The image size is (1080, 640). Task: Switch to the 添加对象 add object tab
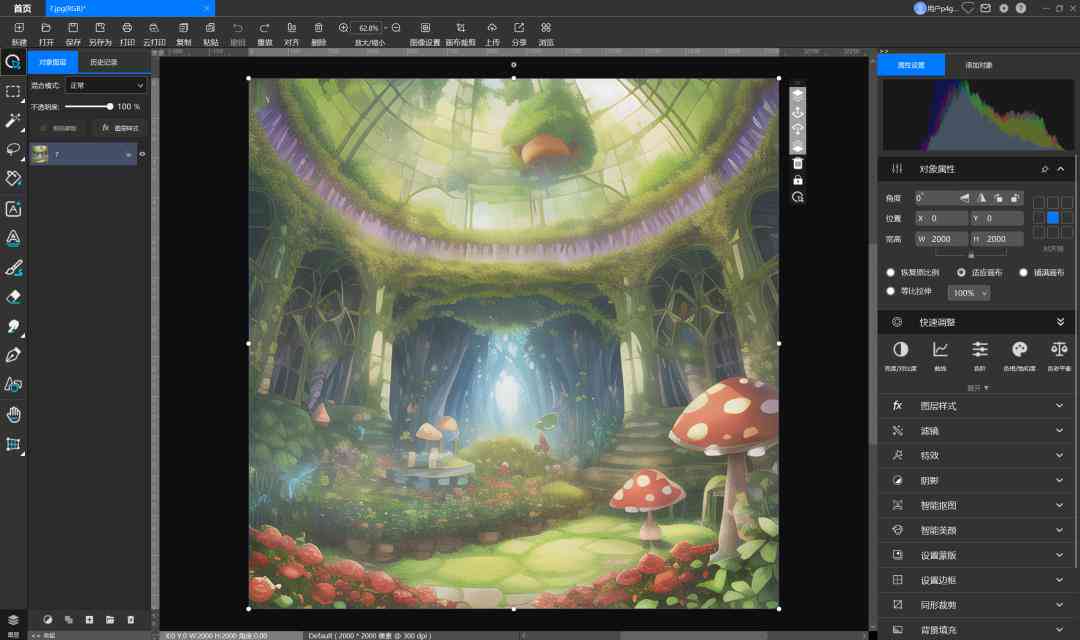(978, 65)
